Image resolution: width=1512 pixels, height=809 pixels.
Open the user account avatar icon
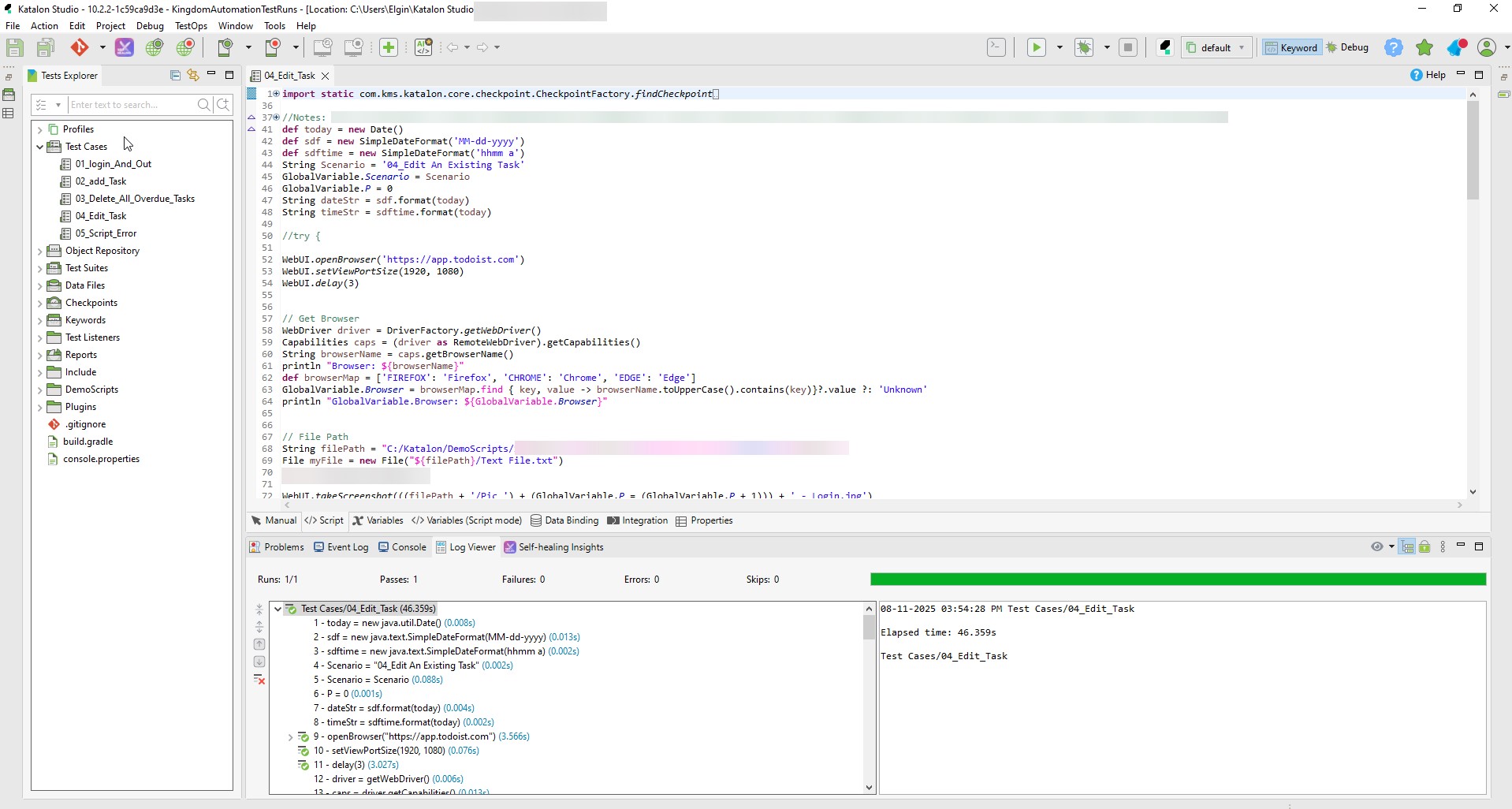tap(1487, 47)
